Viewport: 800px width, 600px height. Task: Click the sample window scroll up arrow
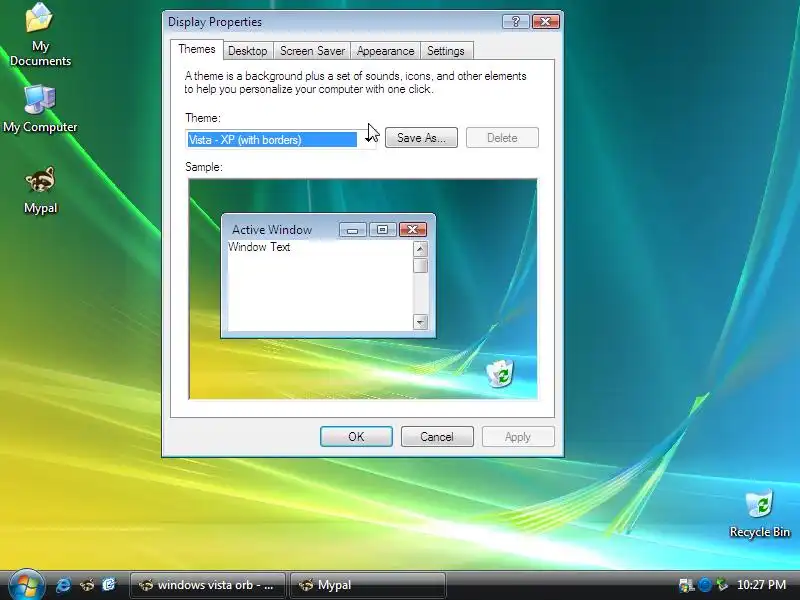tap(420, 249)
